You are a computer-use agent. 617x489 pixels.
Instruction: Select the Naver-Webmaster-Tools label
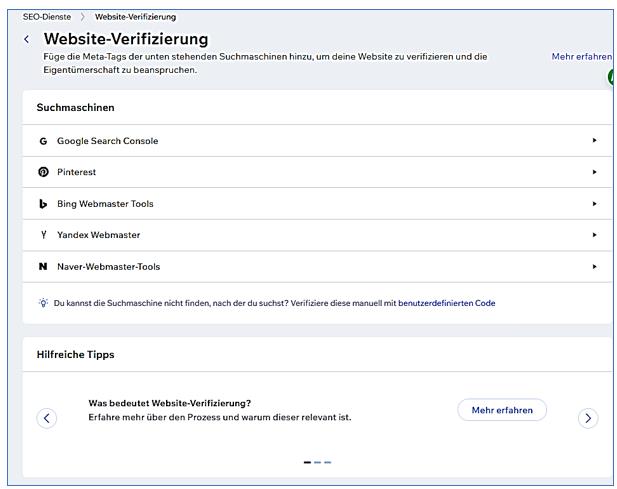(109, 266)
